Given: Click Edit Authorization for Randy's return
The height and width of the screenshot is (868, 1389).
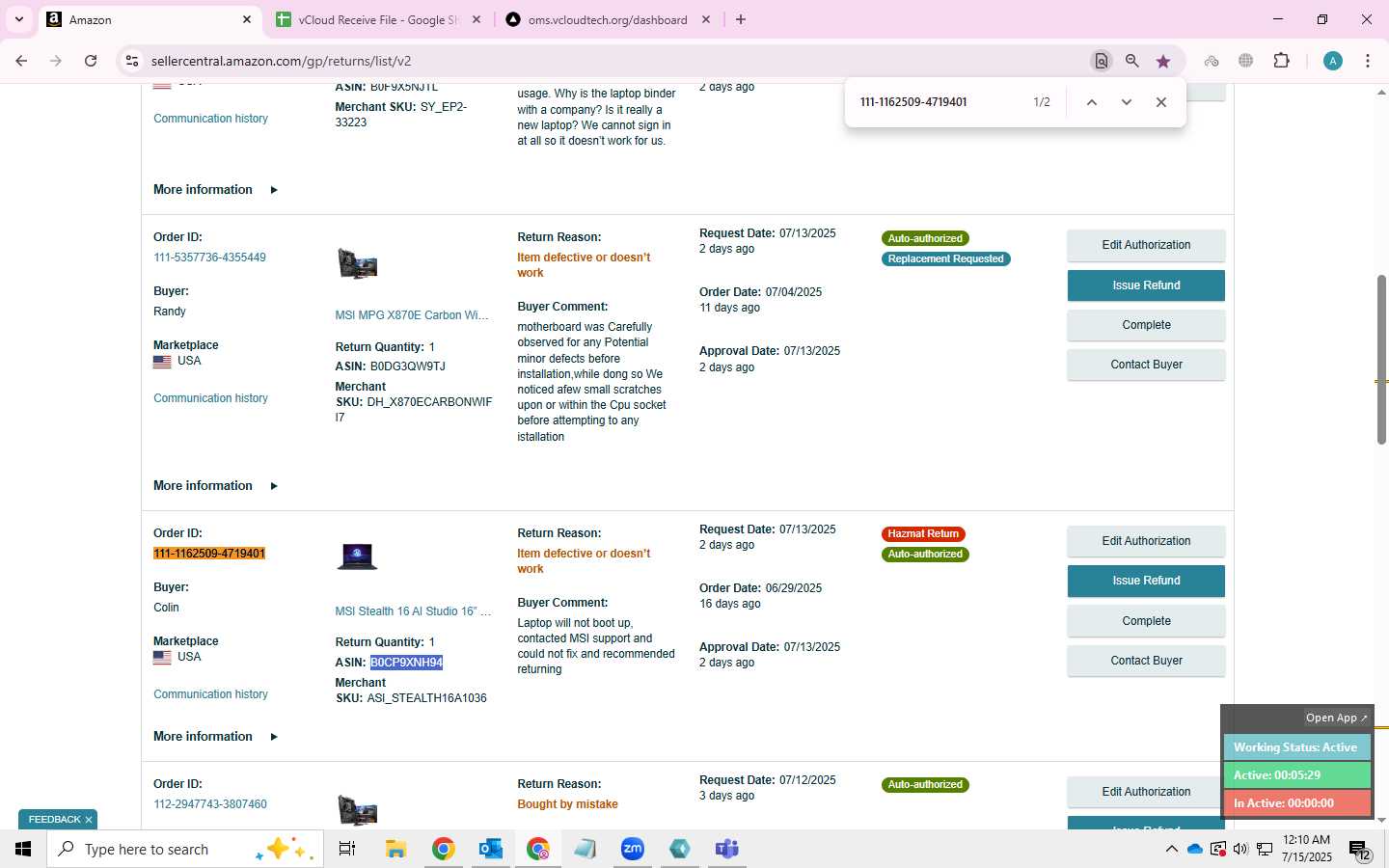Looking at the screenshot, I should tap(1146, 245).
